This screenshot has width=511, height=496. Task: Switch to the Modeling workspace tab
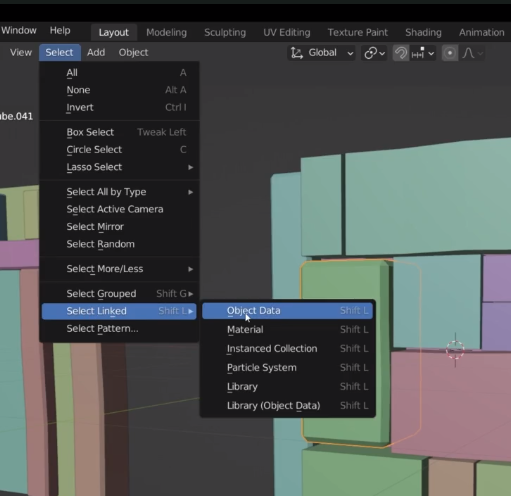166,32
